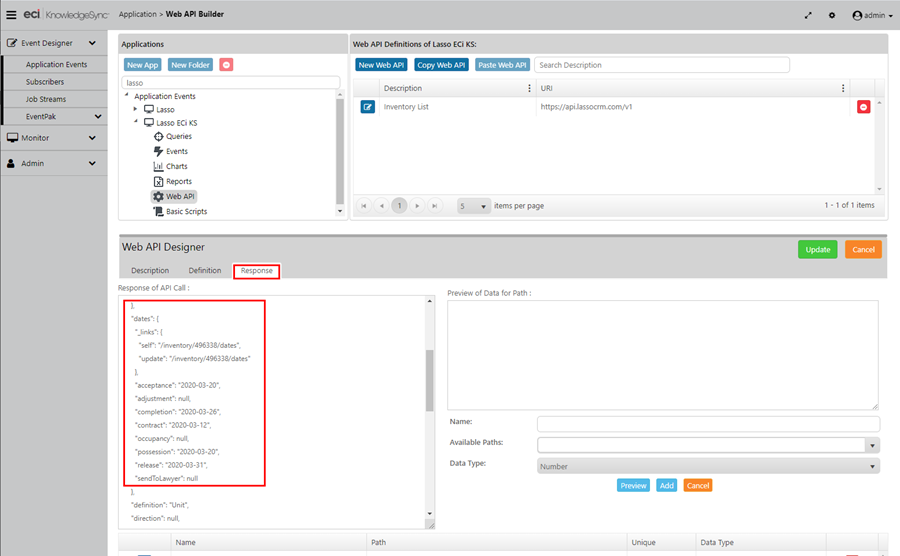The height and width of the screenshot is (556, 900).
Task: Collapse the Lasso ECi KS tree node
Action: coord(135,122)
